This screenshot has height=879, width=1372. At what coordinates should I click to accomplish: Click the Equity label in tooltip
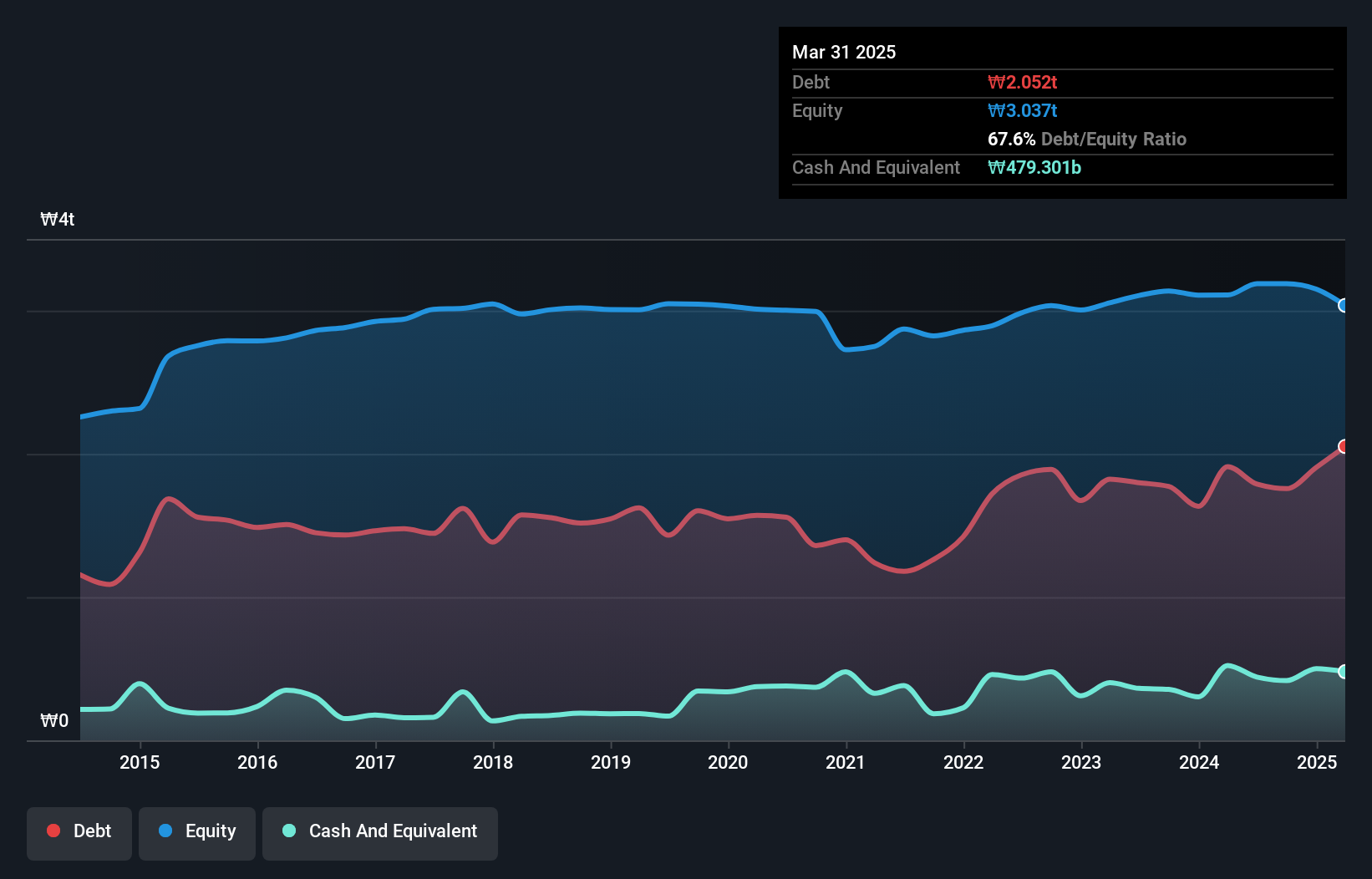tap(817, 111)
